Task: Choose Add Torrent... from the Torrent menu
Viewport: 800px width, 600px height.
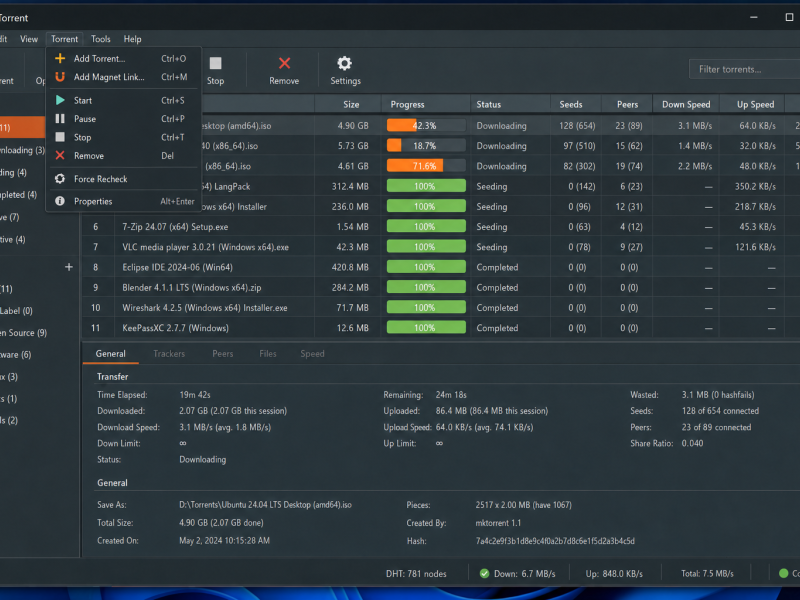Action: [x=124, y=59]
